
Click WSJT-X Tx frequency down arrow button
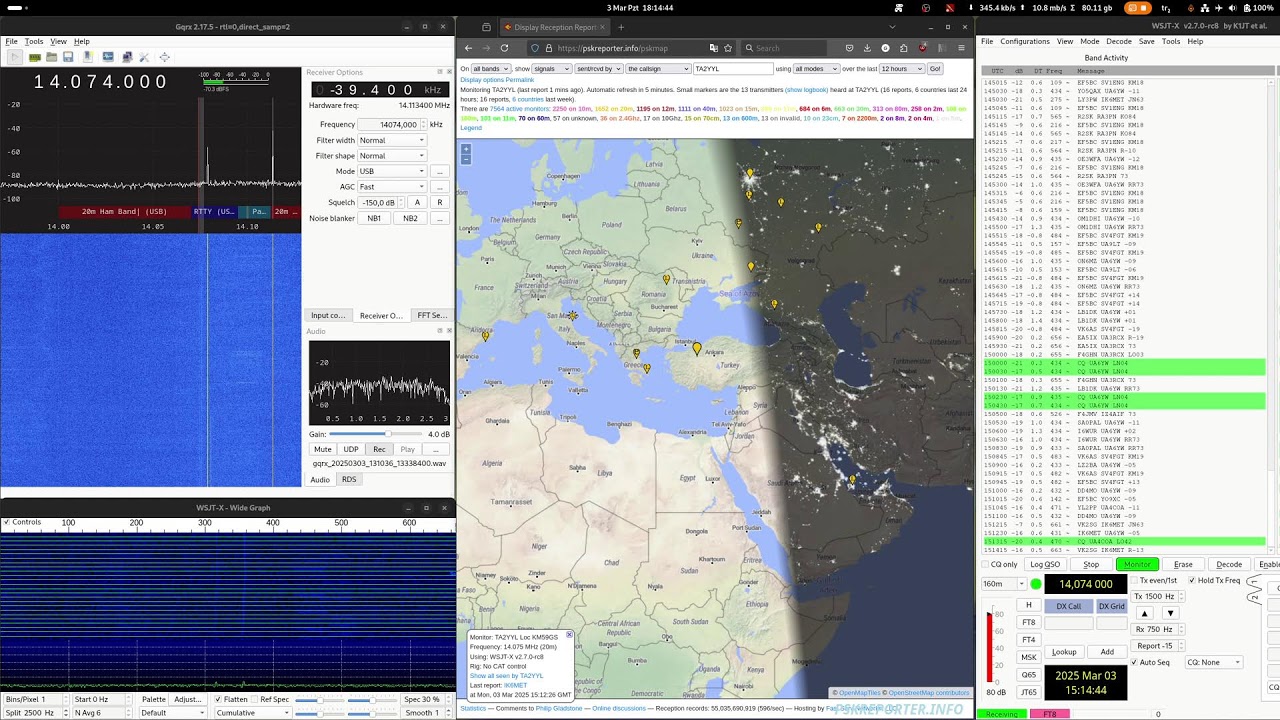coord(1171,613)
